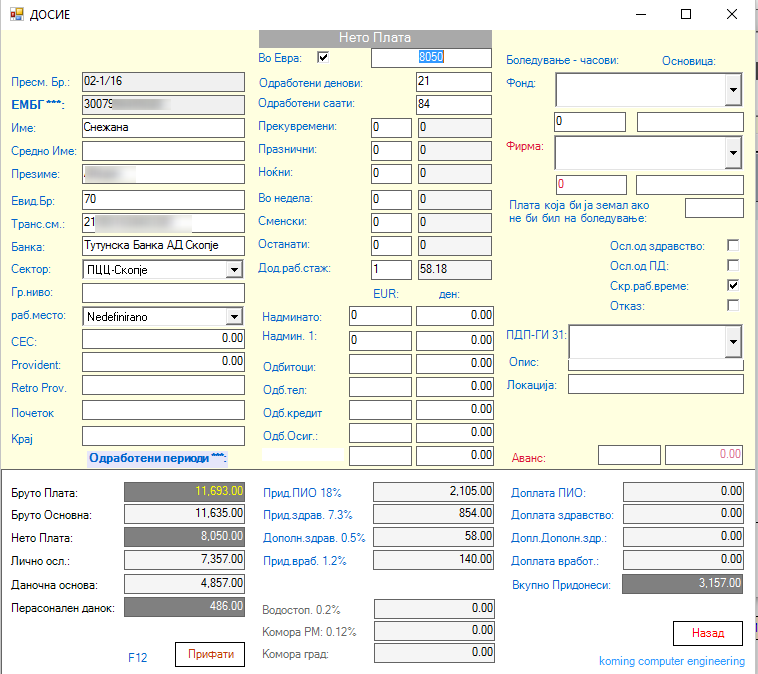This screenshot has width=758, height=674.
Task: Expand the раб.место combo box
Action: pyautogui.click(x=234, y=316)
